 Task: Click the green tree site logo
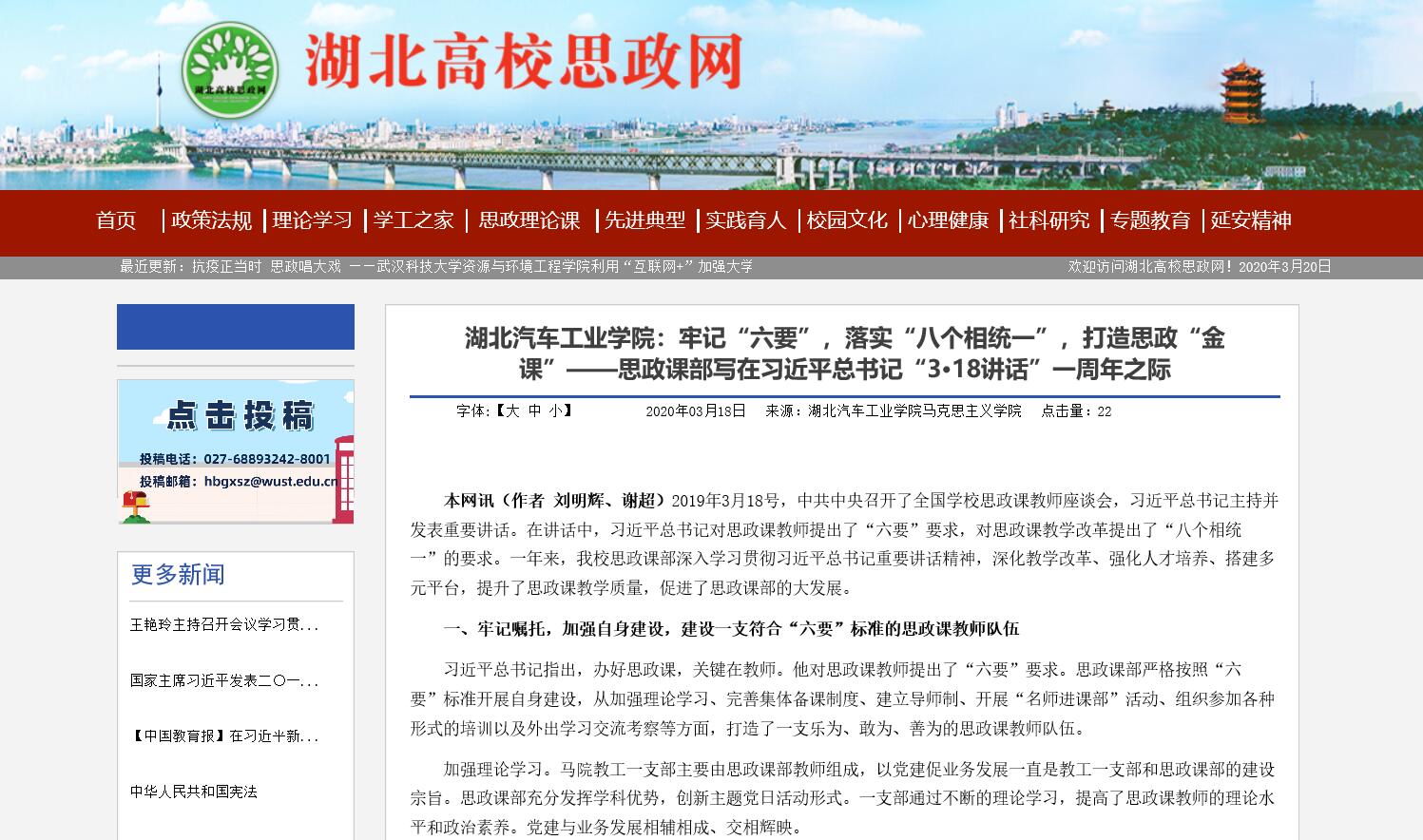point(230,71)
